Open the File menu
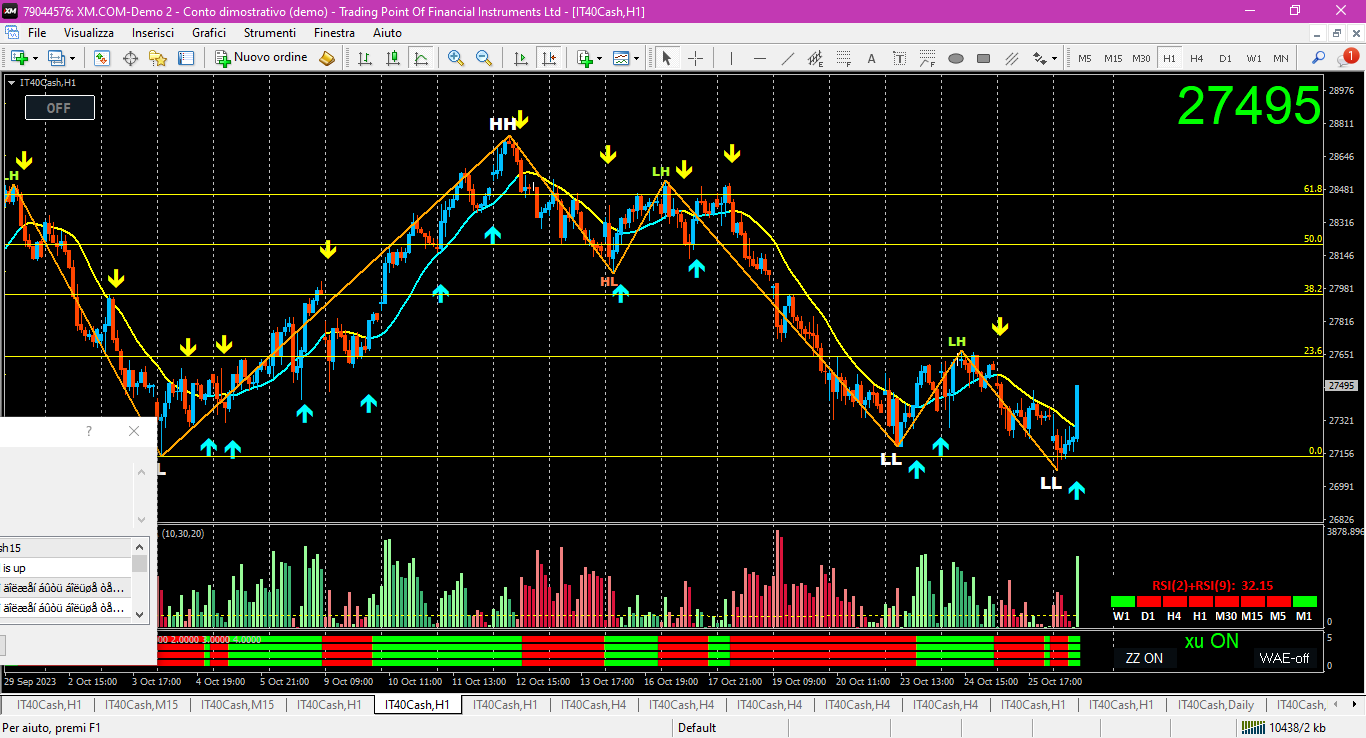This screenshot has height=738, width=1366. pos(37,33)
